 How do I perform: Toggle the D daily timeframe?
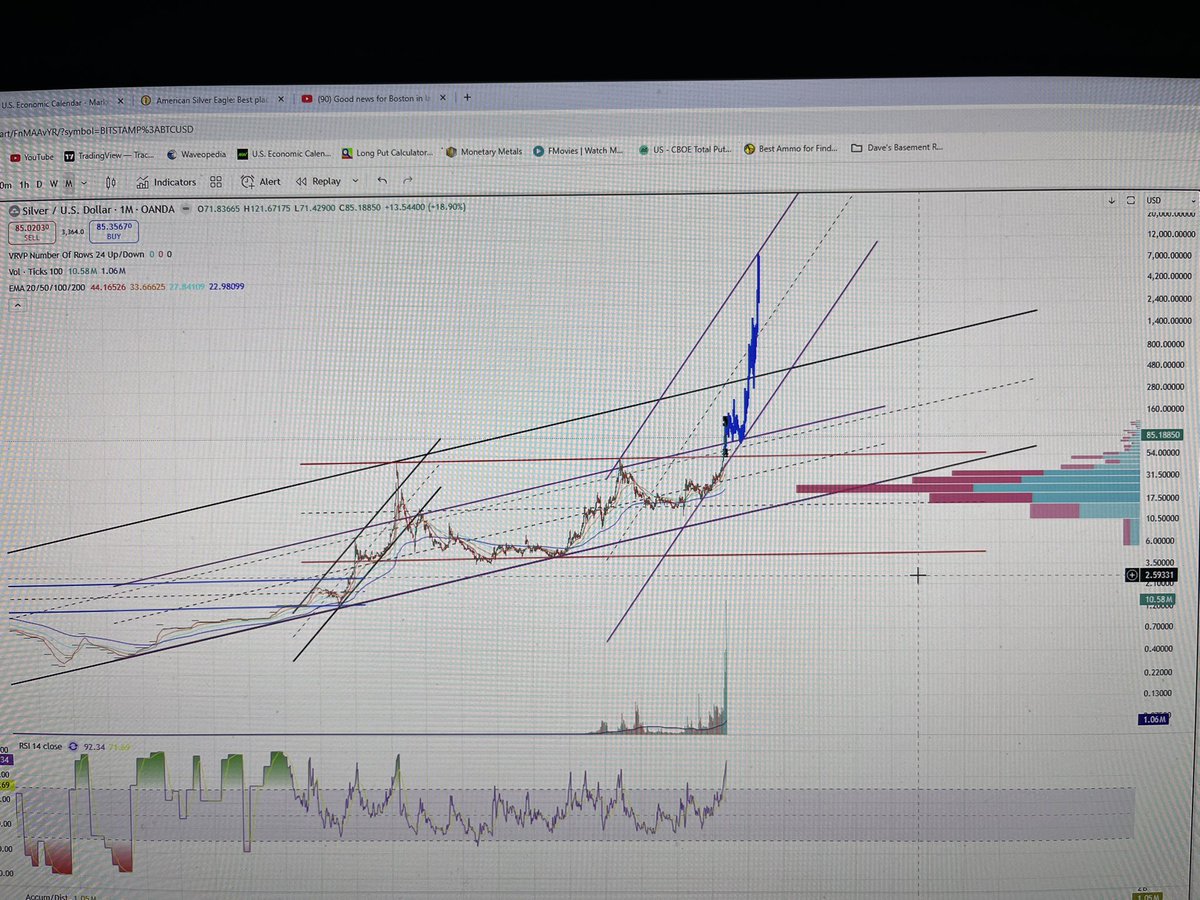point(38,184)
